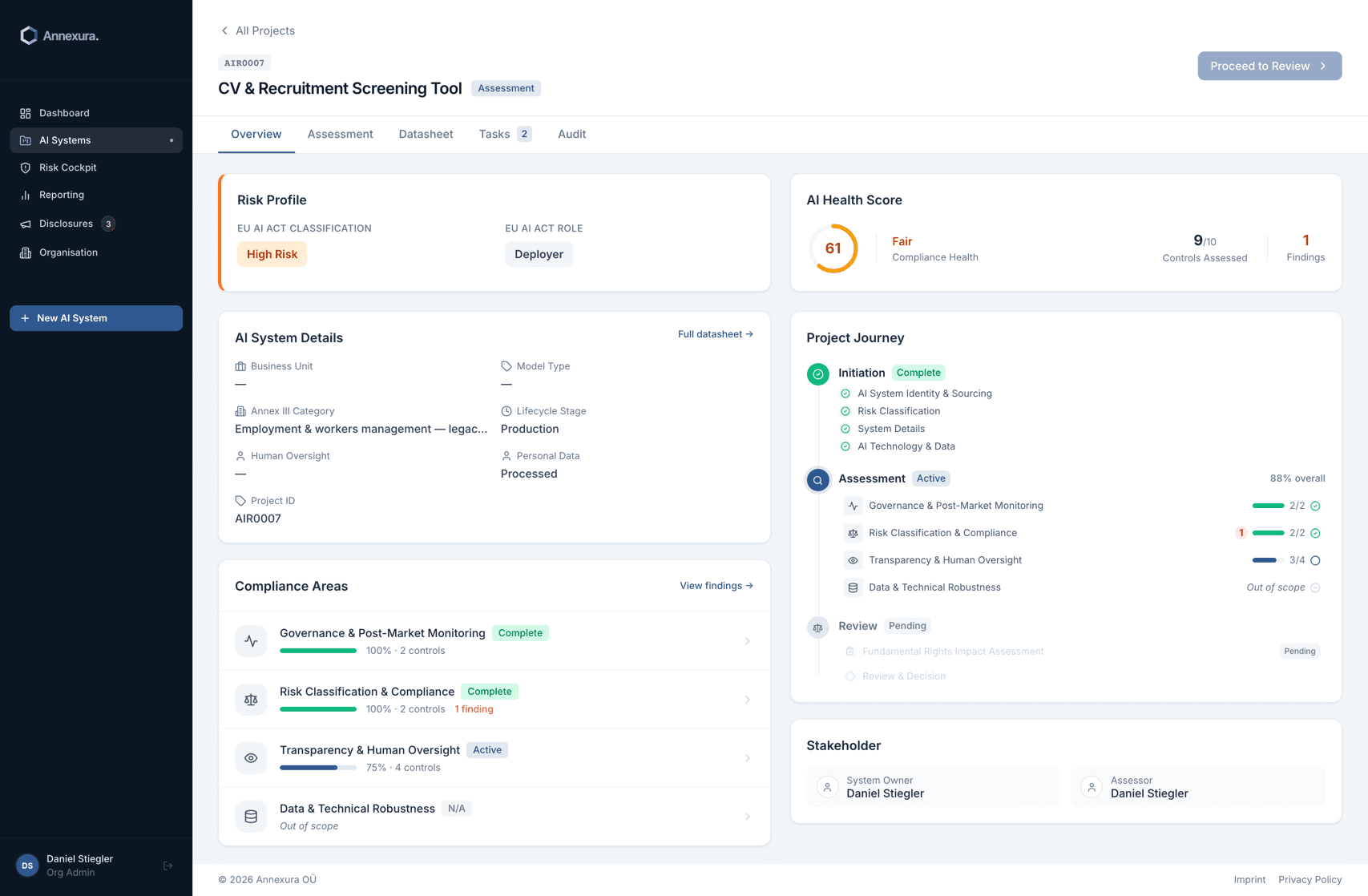1368x896 pixels.
Task: Click Governance 2/2 completed status circle
Action: [x=1315, y=506]
